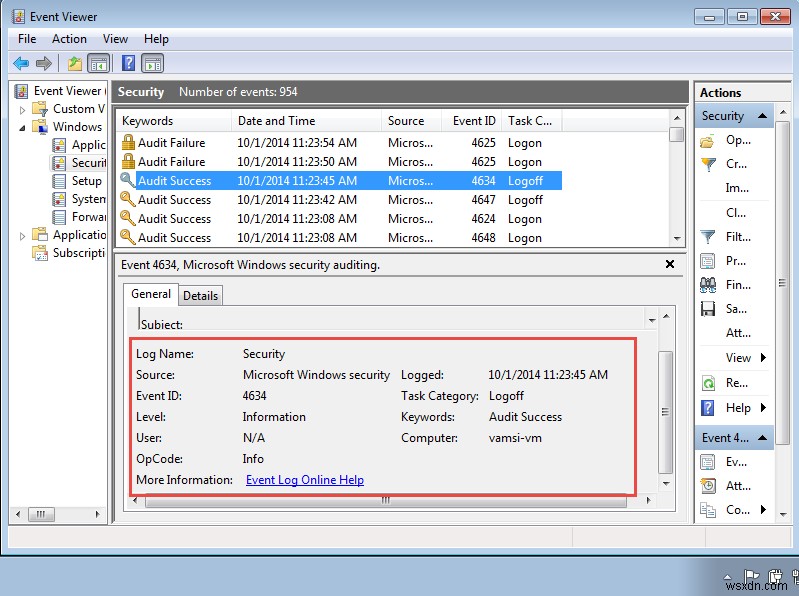Click the Up One Level folder icon
799x596 pixels.
[x=75, y=64]
